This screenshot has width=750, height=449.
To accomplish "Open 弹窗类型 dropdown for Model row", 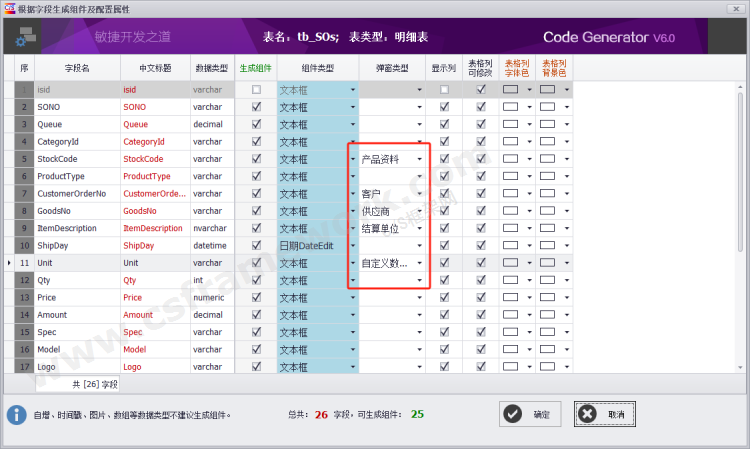I will (x=419, y=350).
